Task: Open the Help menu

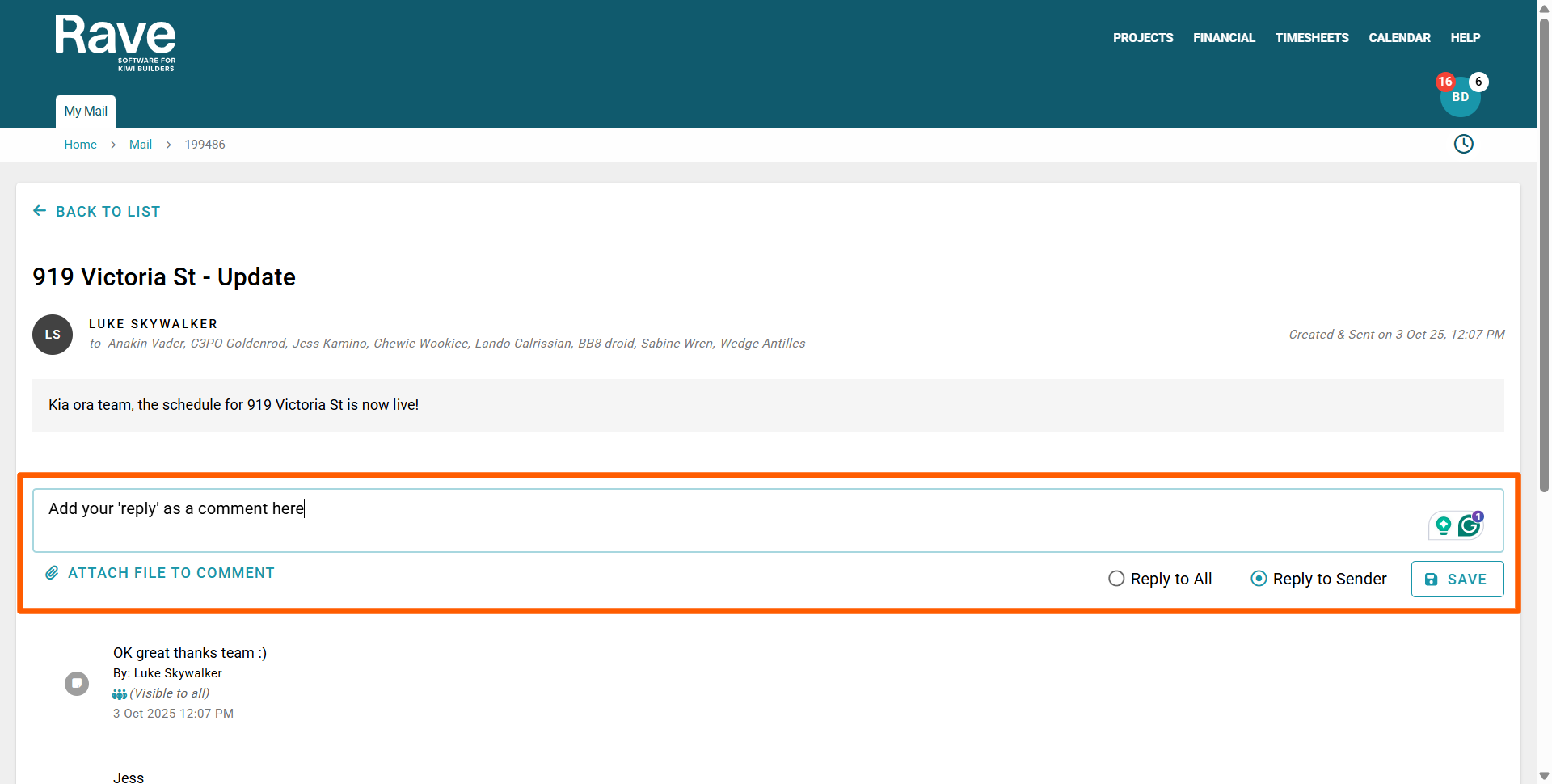Action: click(1465, 38)
